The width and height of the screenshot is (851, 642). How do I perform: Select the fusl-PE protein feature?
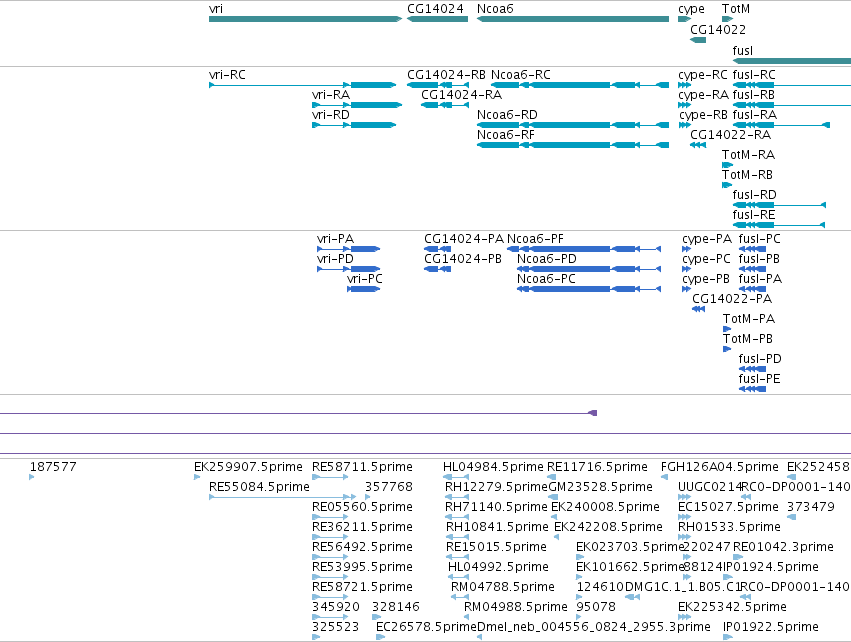click(x=752, y=389)
